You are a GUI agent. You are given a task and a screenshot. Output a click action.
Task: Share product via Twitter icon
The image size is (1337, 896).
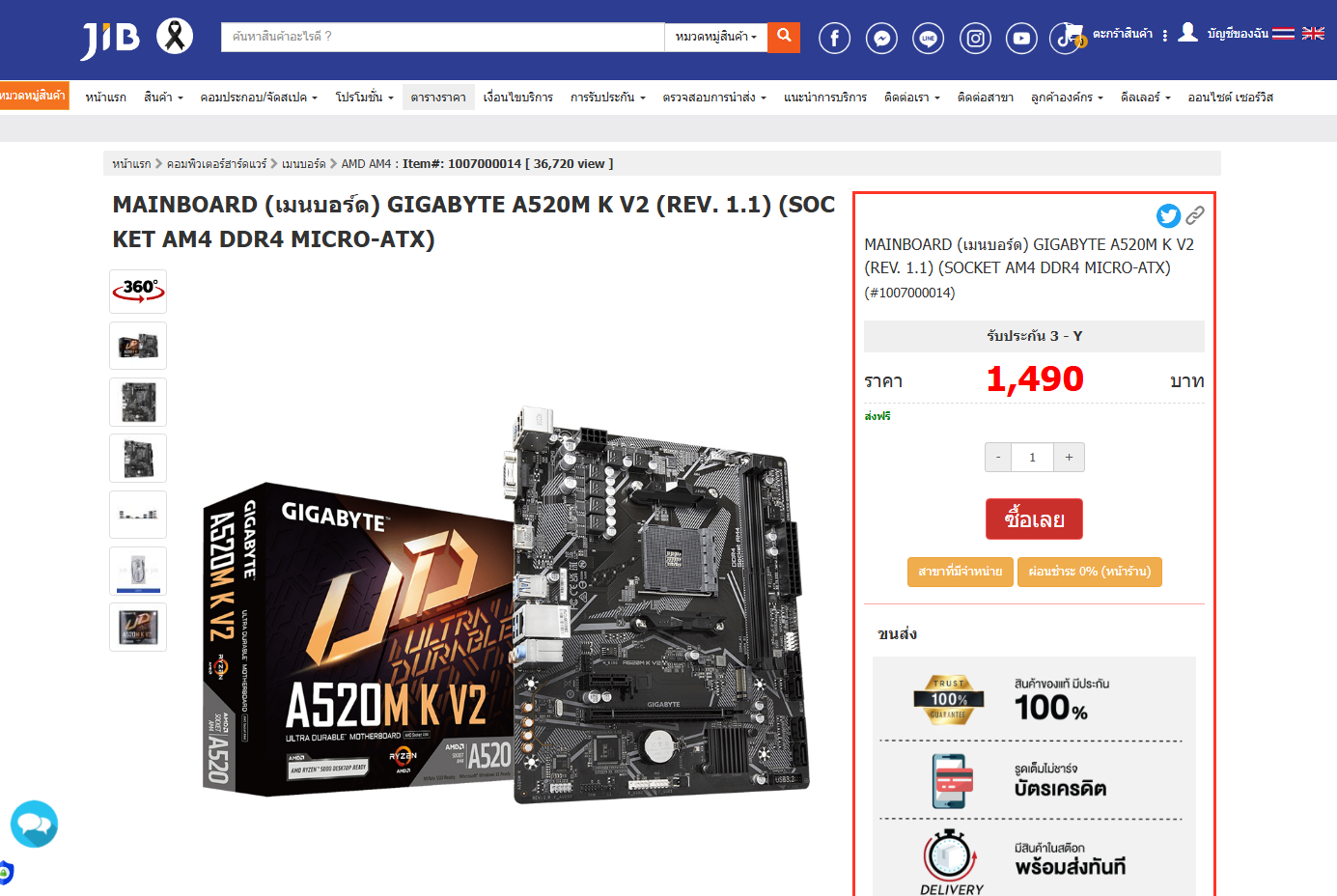tap(1168, 215)
